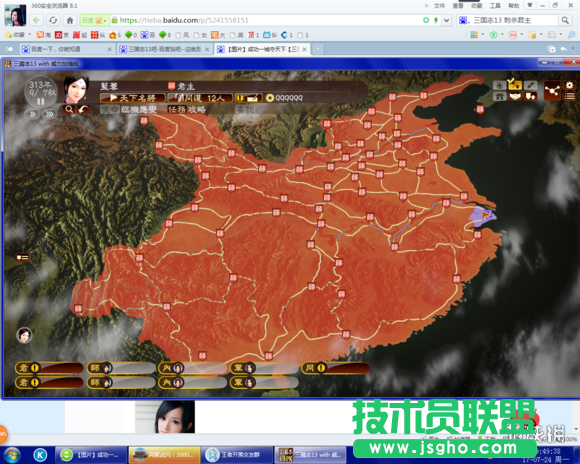The width and height of the screenshot is (580, 464).
Task: Expand the address bar history chevron
Action: [x=446, y=20]
